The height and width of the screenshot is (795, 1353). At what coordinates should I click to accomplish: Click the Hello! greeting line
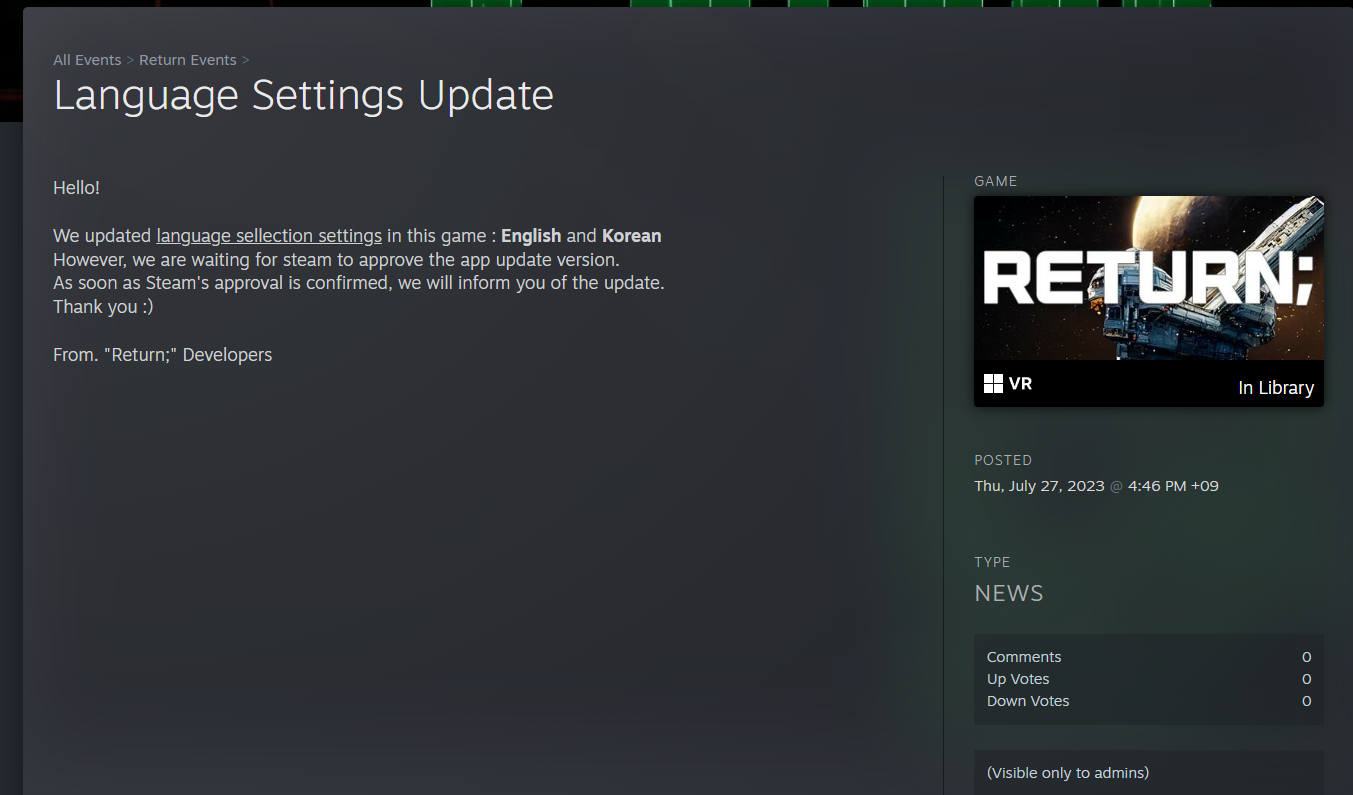(x=76, y=188)
